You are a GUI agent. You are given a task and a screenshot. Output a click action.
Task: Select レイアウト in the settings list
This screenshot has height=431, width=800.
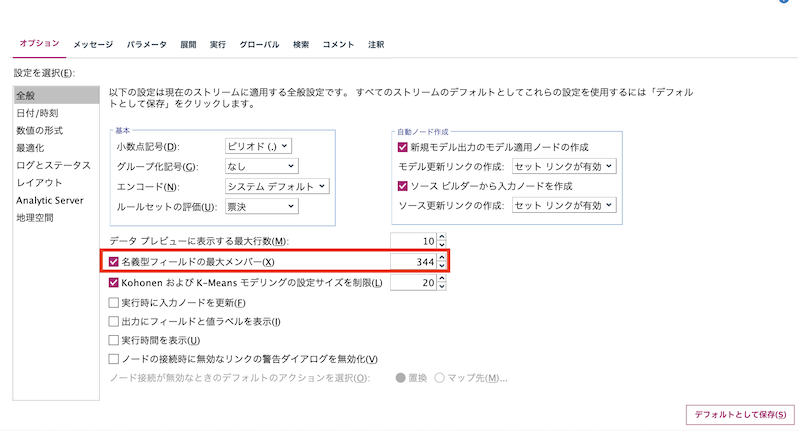pos(56,183)
